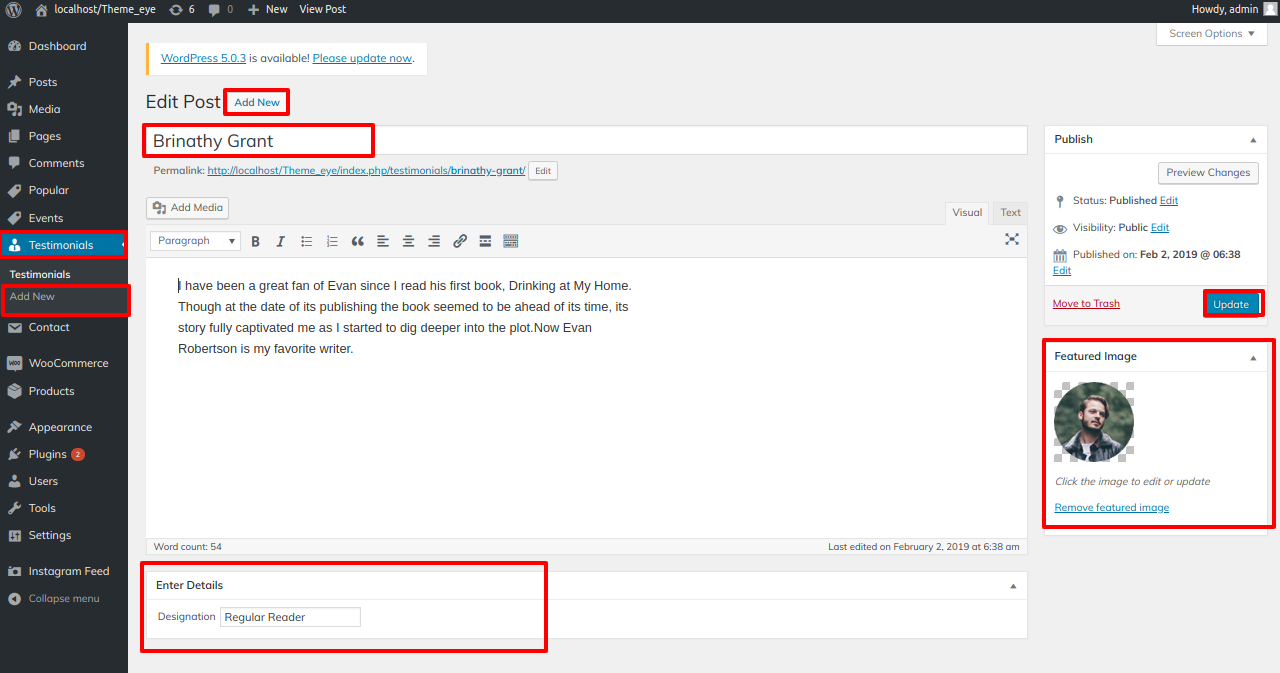The height and width of the screenshot is (673, 1280).
Task: Click the Designation input field
Action: 290,617
